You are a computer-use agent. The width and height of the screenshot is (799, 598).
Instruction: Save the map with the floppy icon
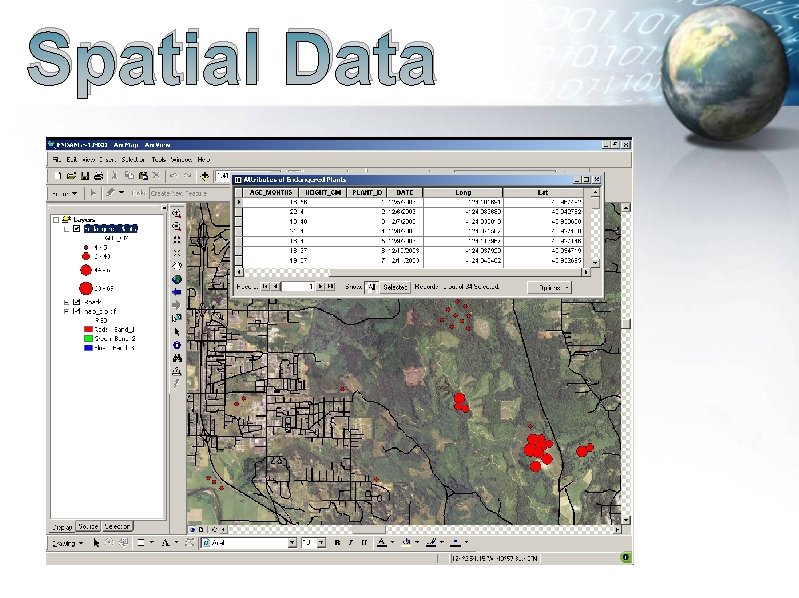coord(85,176)
